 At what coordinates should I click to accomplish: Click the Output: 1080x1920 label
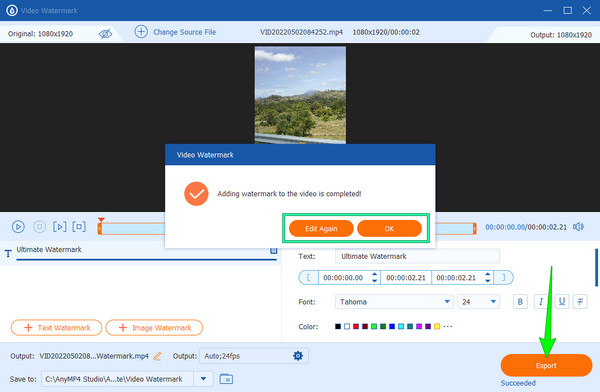(x=561, y=35)
